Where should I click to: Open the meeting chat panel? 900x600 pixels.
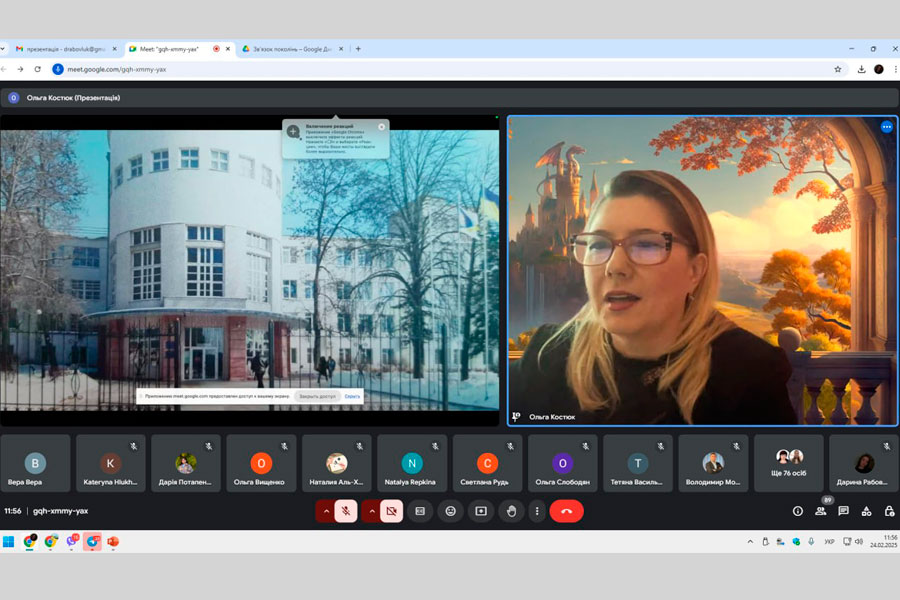point(843,511)
